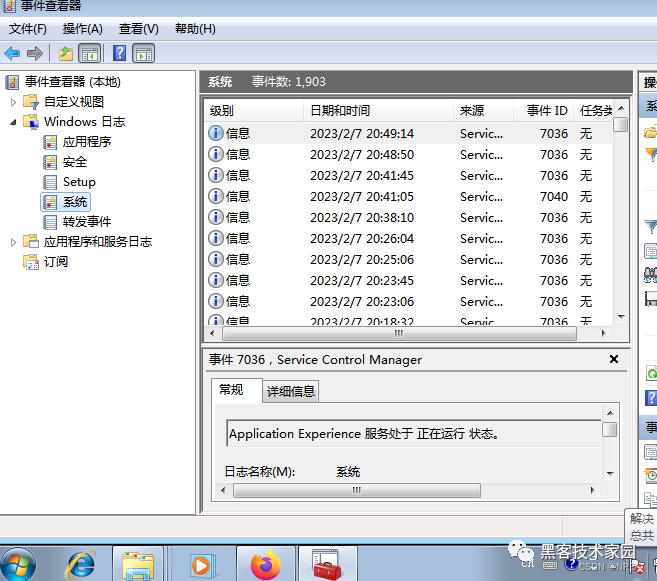Select the event at 2023/2/7 20:48:50
Image resolution: width=657 pixels, height=581 pixels.
click(x=408, y=155)
